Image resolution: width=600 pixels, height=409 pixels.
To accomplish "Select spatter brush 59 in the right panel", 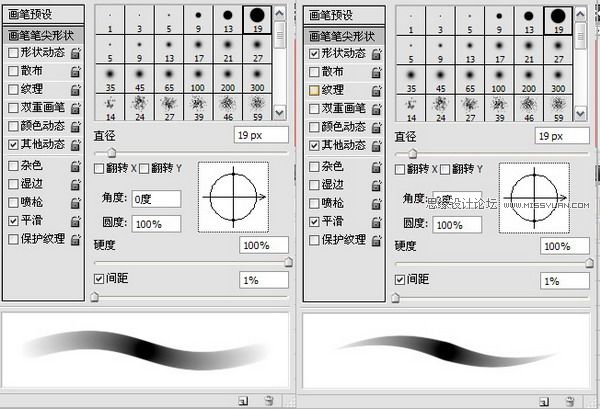I will (558, 108).
